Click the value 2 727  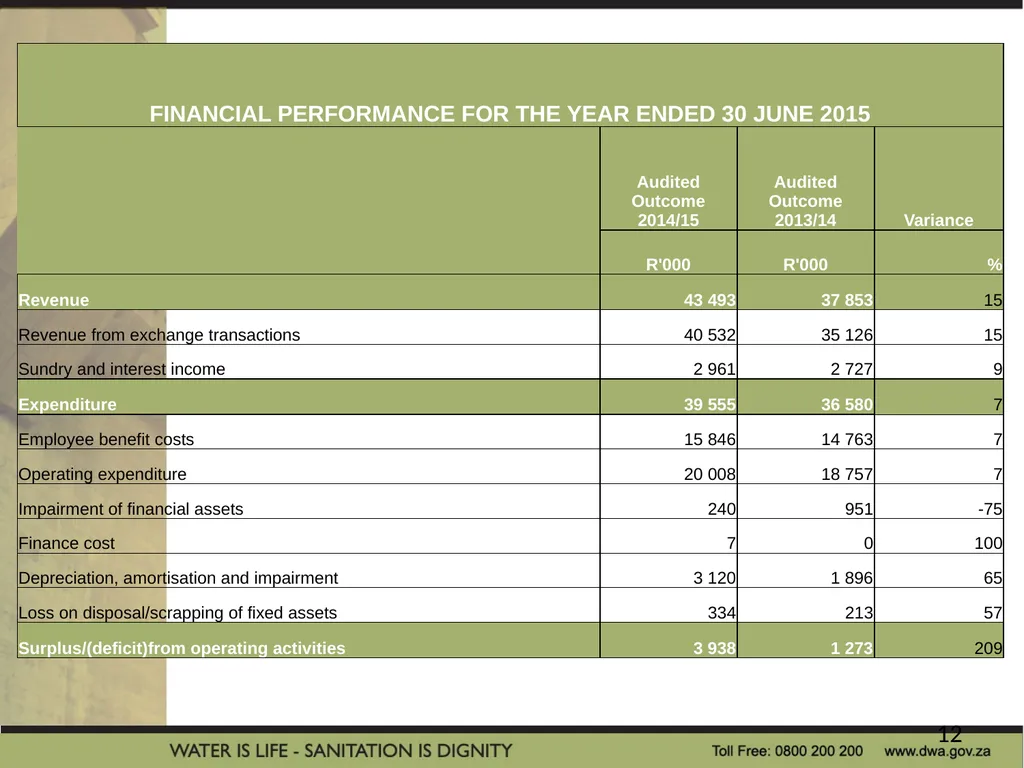(851, 369)
